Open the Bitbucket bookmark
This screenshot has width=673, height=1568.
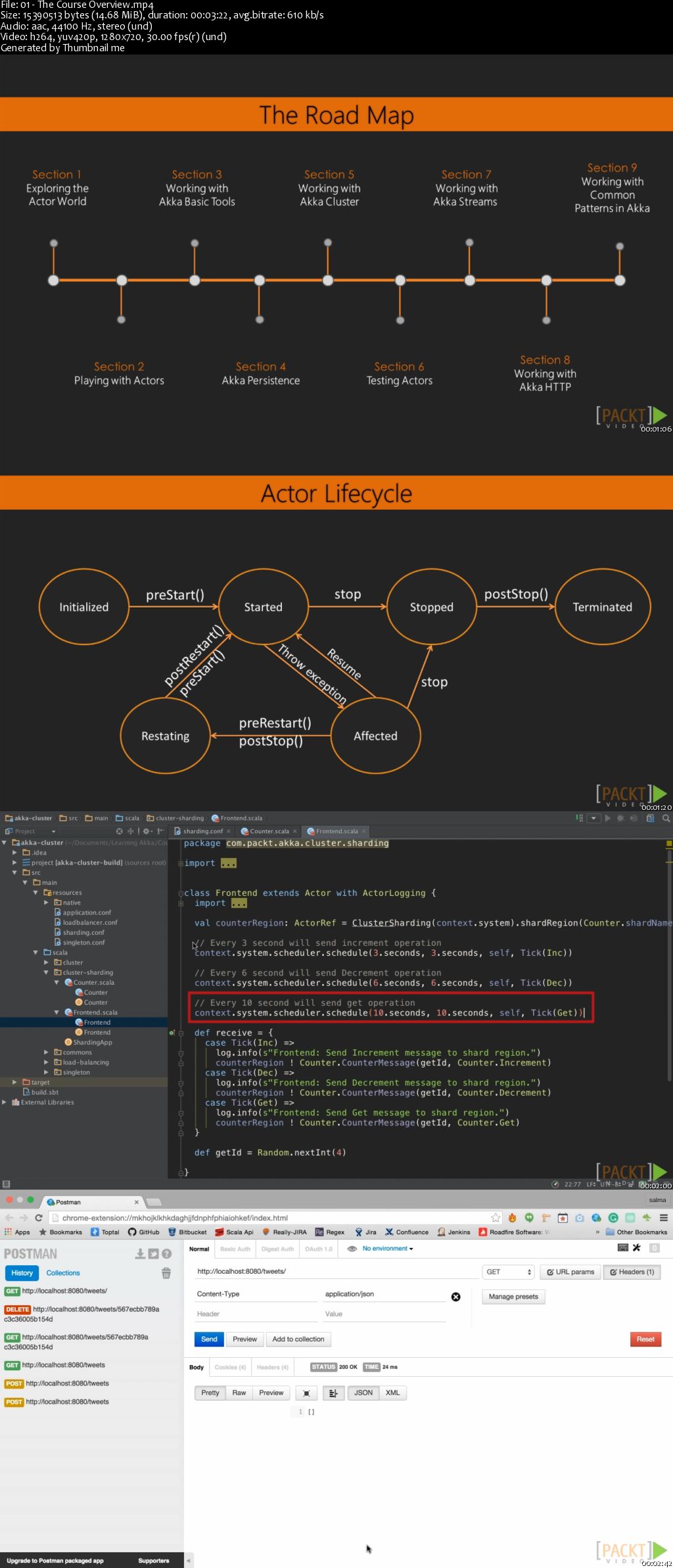point(187,1232)
